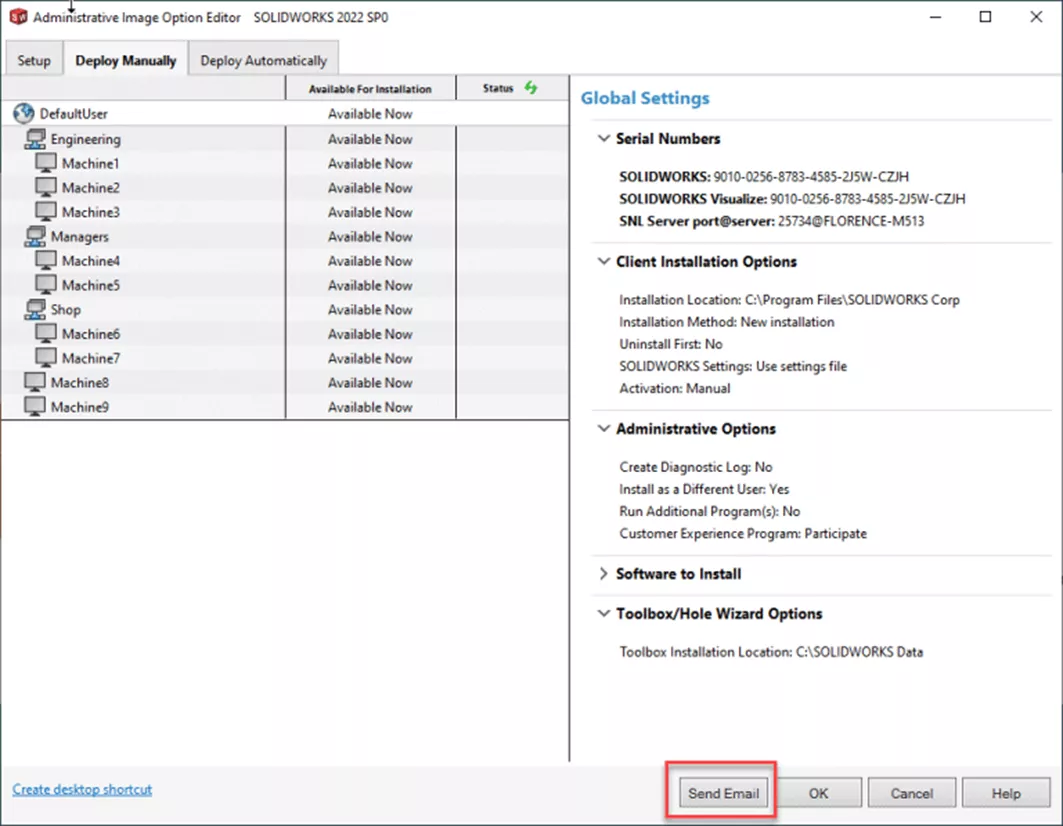Open Help from the bottom button
Viewport: 1063px width, 826px height.
point(1006,793)
